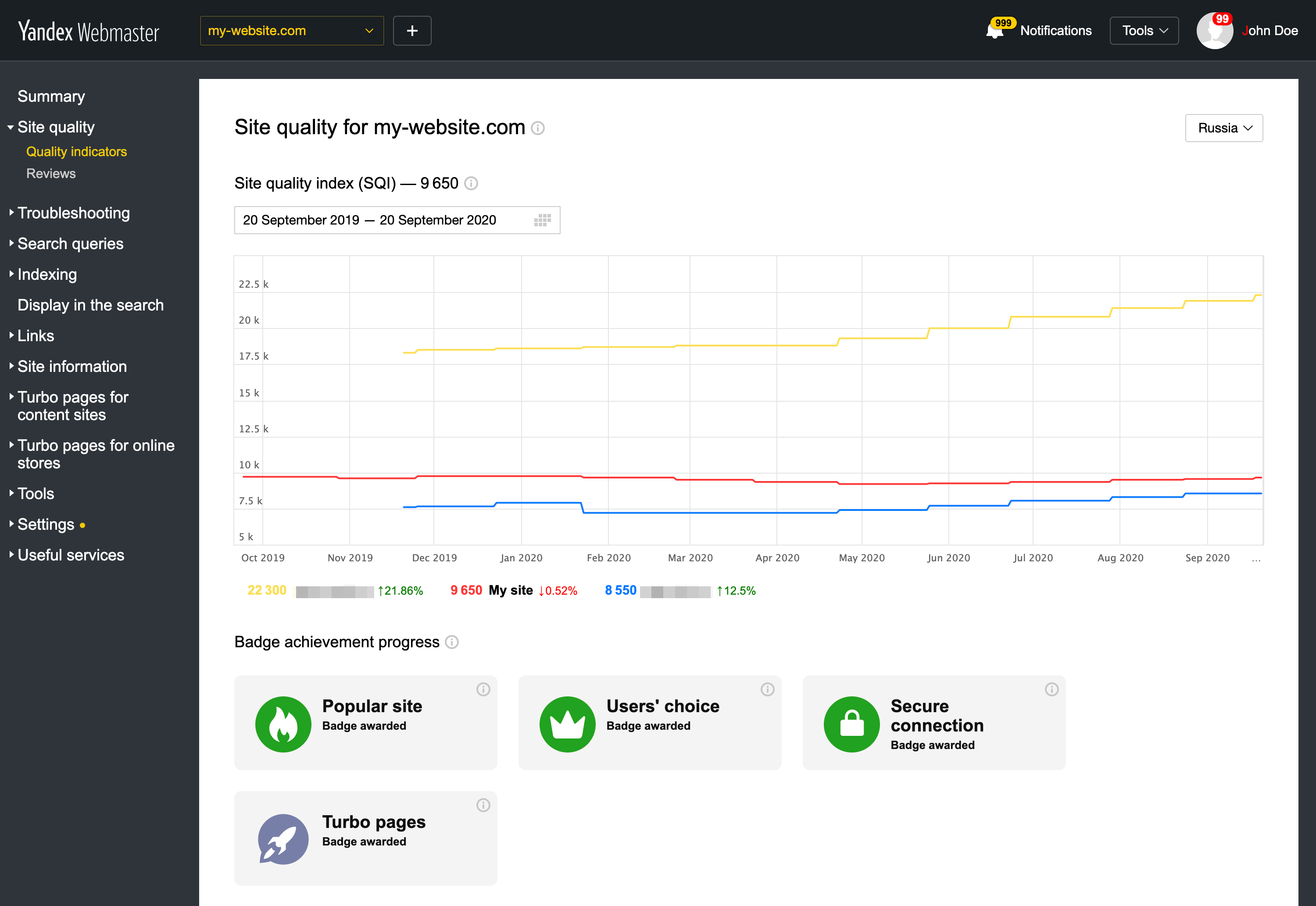This screenshot has height=906, width=1316.
Task: Open the my-website.com site selector
Action: tap(291, 30)
